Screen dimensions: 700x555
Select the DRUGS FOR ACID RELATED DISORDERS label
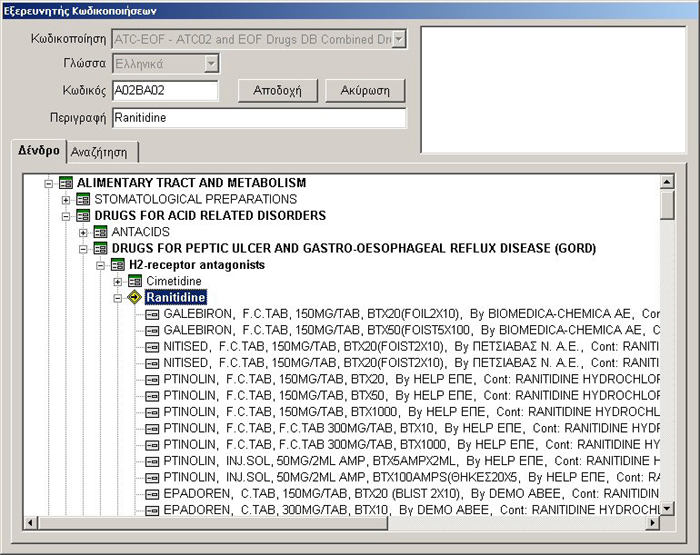210,216
